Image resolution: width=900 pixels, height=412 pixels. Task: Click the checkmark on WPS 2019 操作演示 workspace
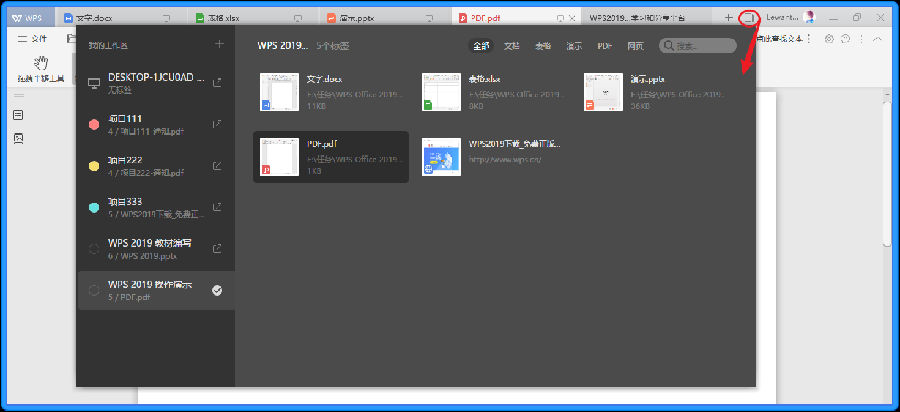(x=218, y=290)
